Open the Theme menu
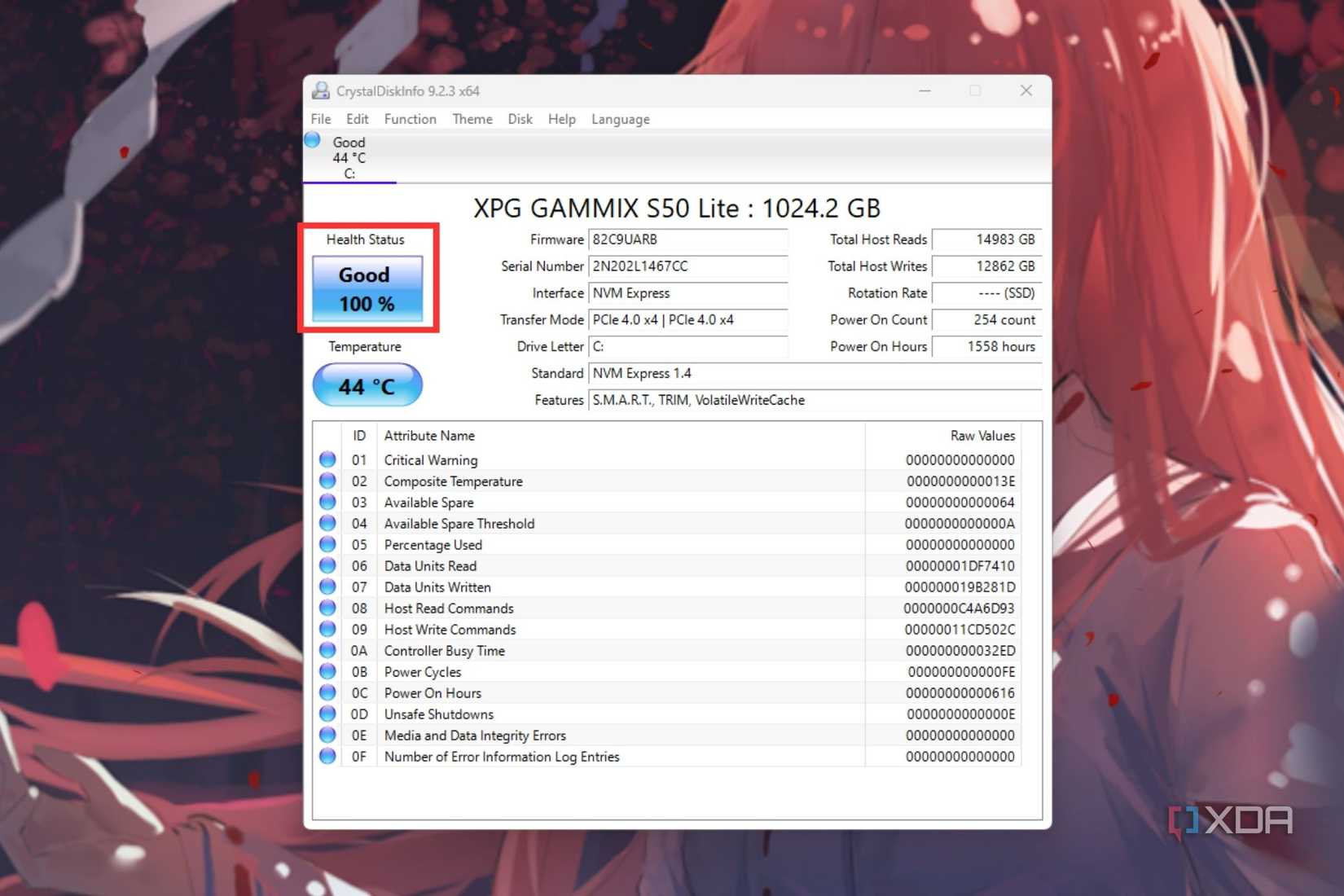 pyautogui.click(x=472, y=119)
